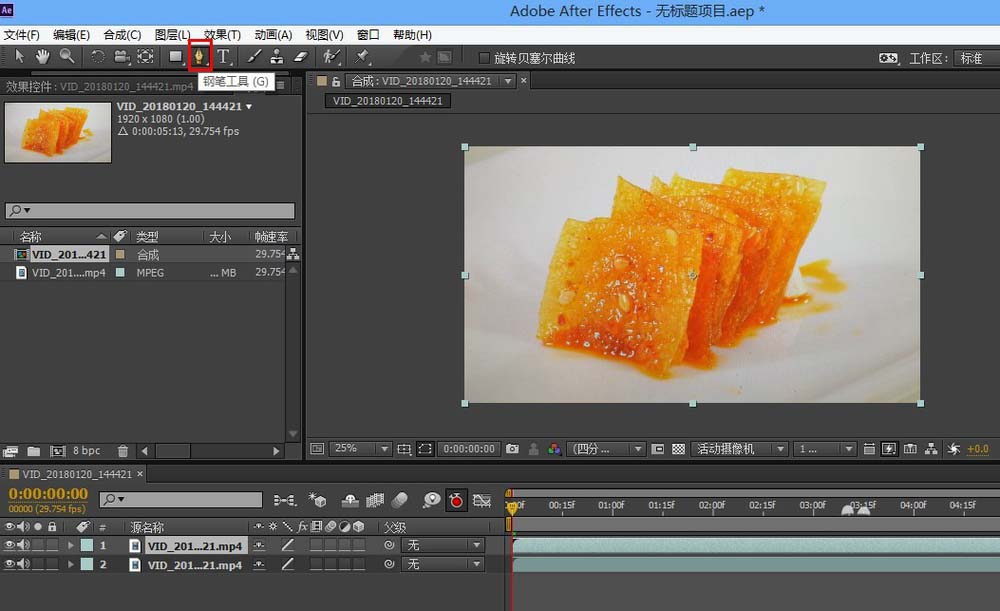Choose the Zoom magnifier tool
Screen dimensions: 1000x611
66,57
